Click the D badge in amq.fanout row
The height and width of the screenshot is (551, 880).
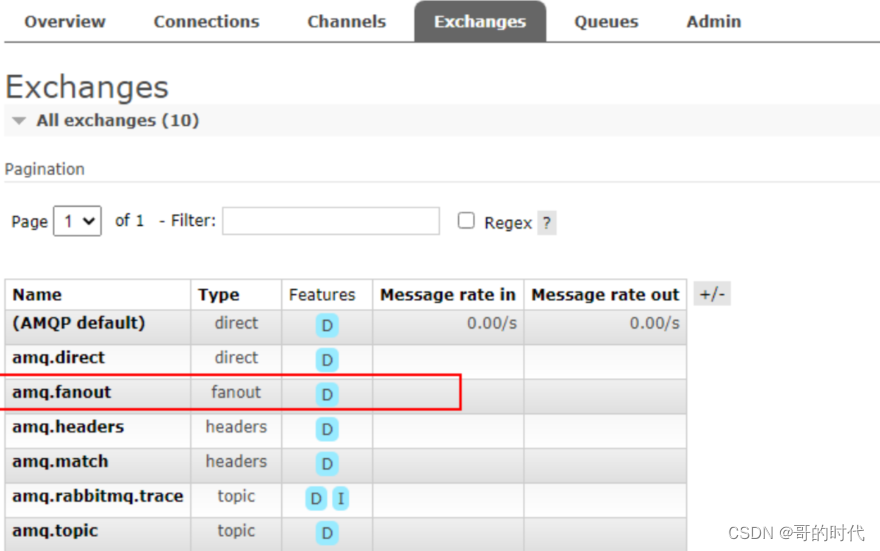327,395
